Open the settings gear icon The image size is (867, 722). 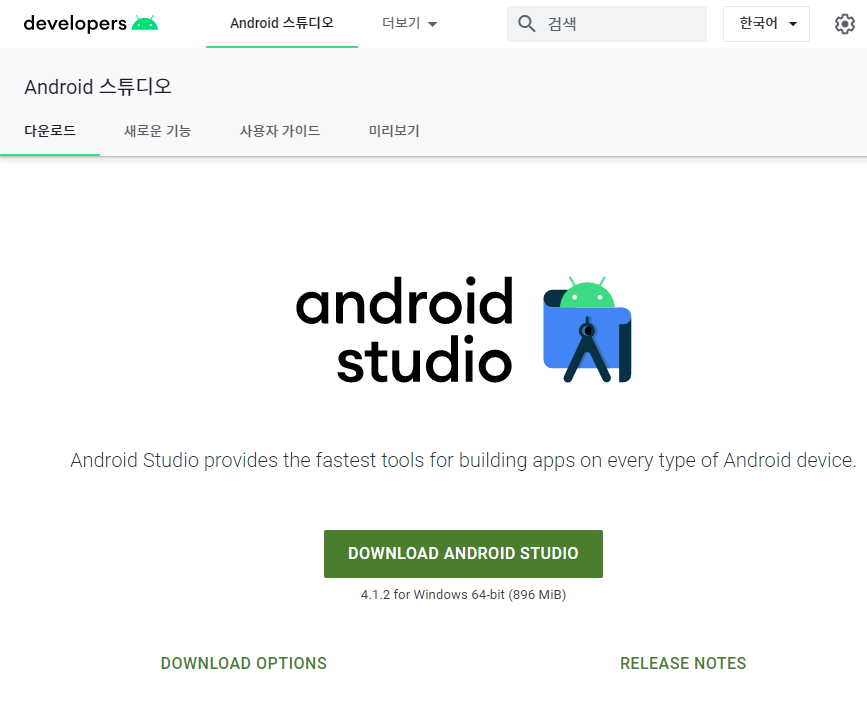[844, 24]
